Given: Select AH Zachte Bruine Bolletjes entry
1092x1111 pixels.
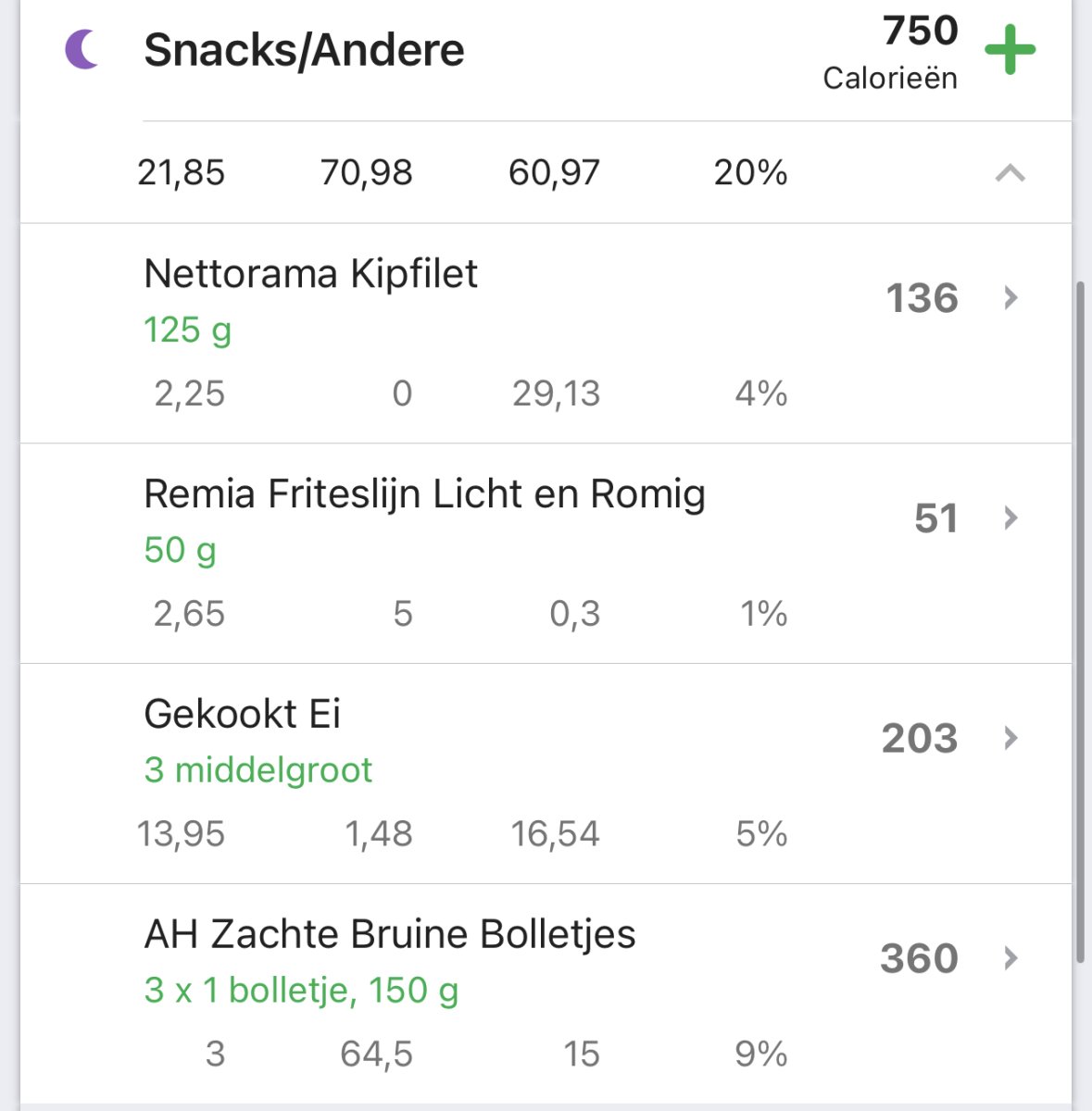Looking at the screenshot, I should pos(390,934).
